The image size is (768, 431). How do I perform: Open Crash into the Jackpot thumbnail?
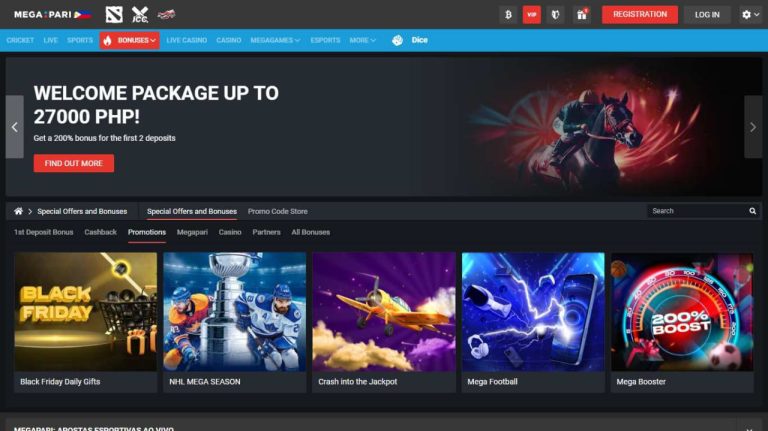(384, 311)
